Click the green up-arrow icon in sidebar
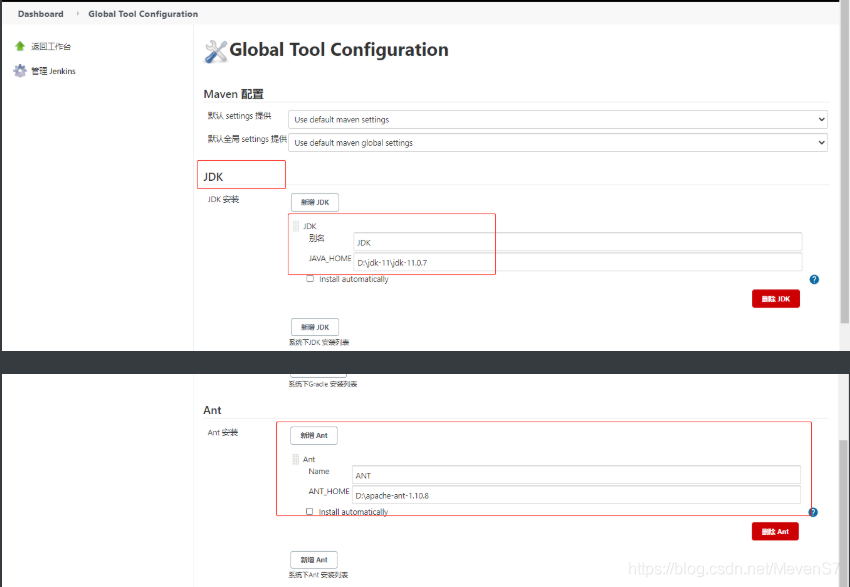This screenshot has height=587, width=850. tap(20, 46)
